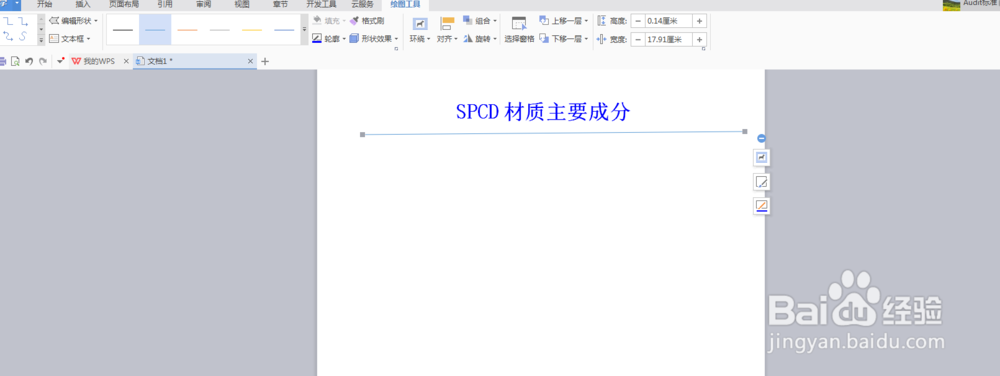The height and width of the screenshot is (376, 1000).
Task: Select the elbow arrow connector shape
Action: coord(24,22)
